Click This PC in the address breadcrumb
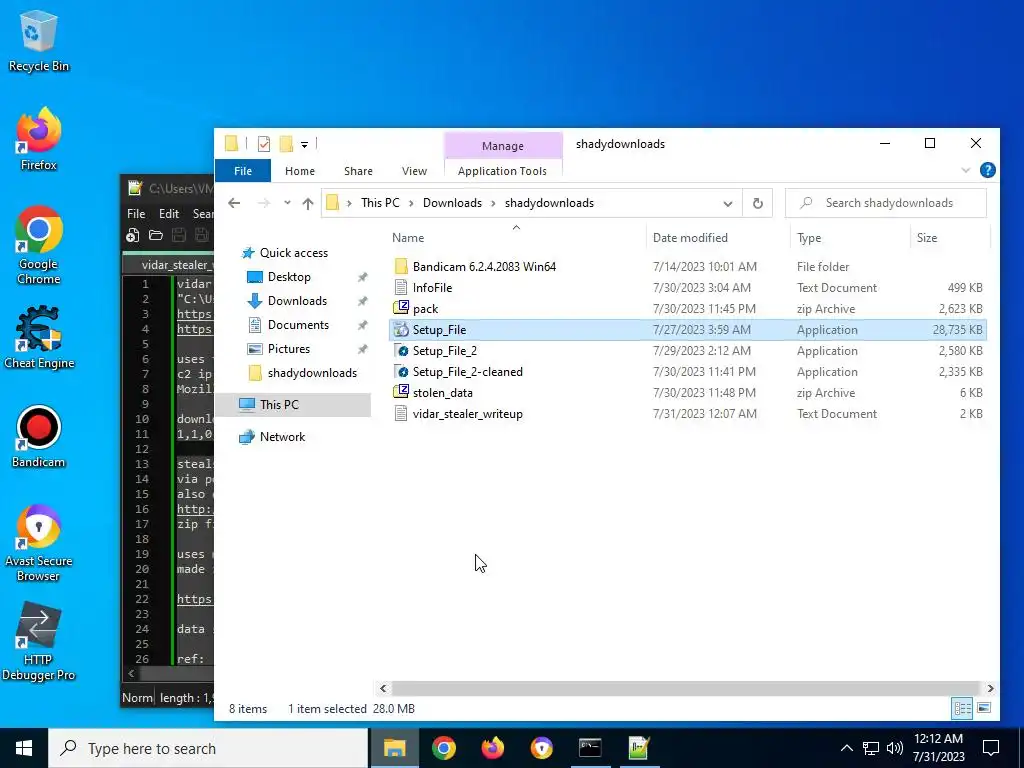This screenshot has height=768, width=1024. point(380,202)
